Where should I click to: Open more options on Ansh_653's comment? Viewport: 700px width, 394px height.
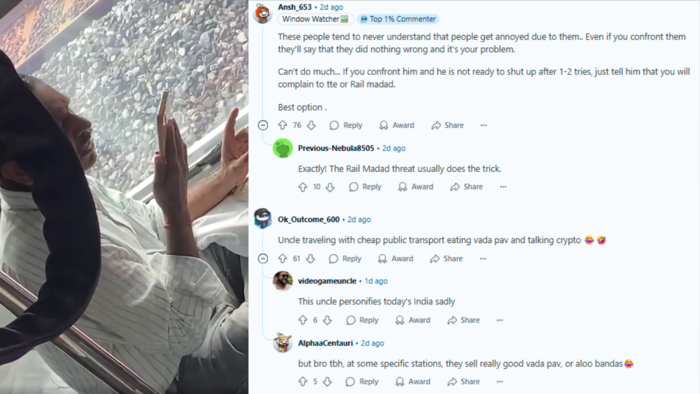(483, 125)
